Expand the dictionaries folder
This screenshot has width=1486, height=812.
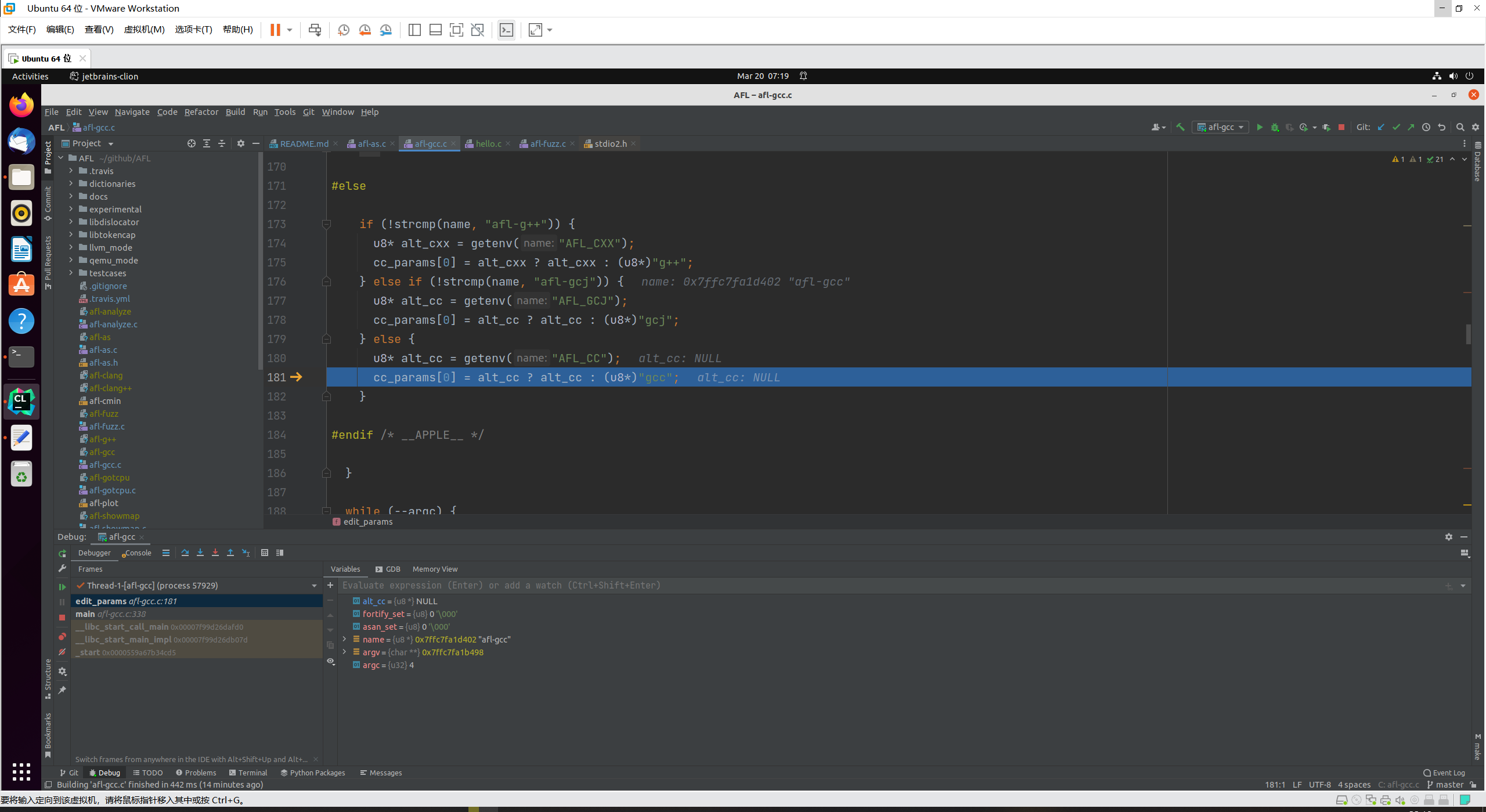tap(71, 183)
